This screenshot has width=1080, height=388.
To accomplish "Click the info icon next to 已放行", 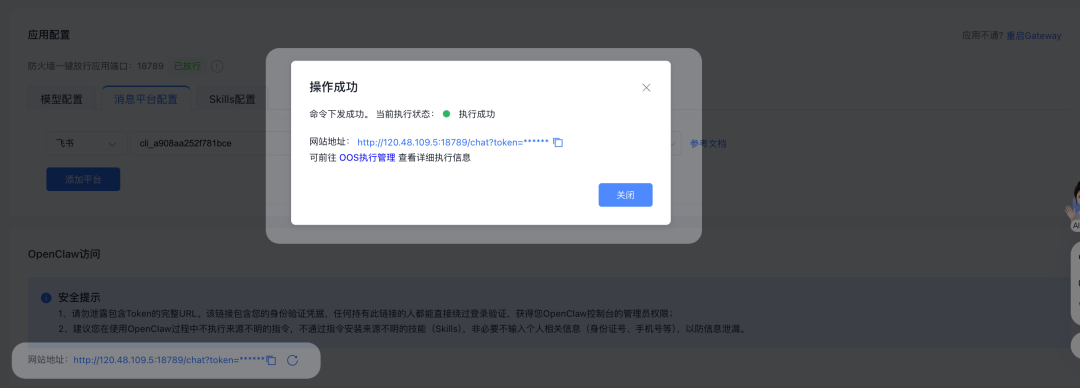I will 216,66.
